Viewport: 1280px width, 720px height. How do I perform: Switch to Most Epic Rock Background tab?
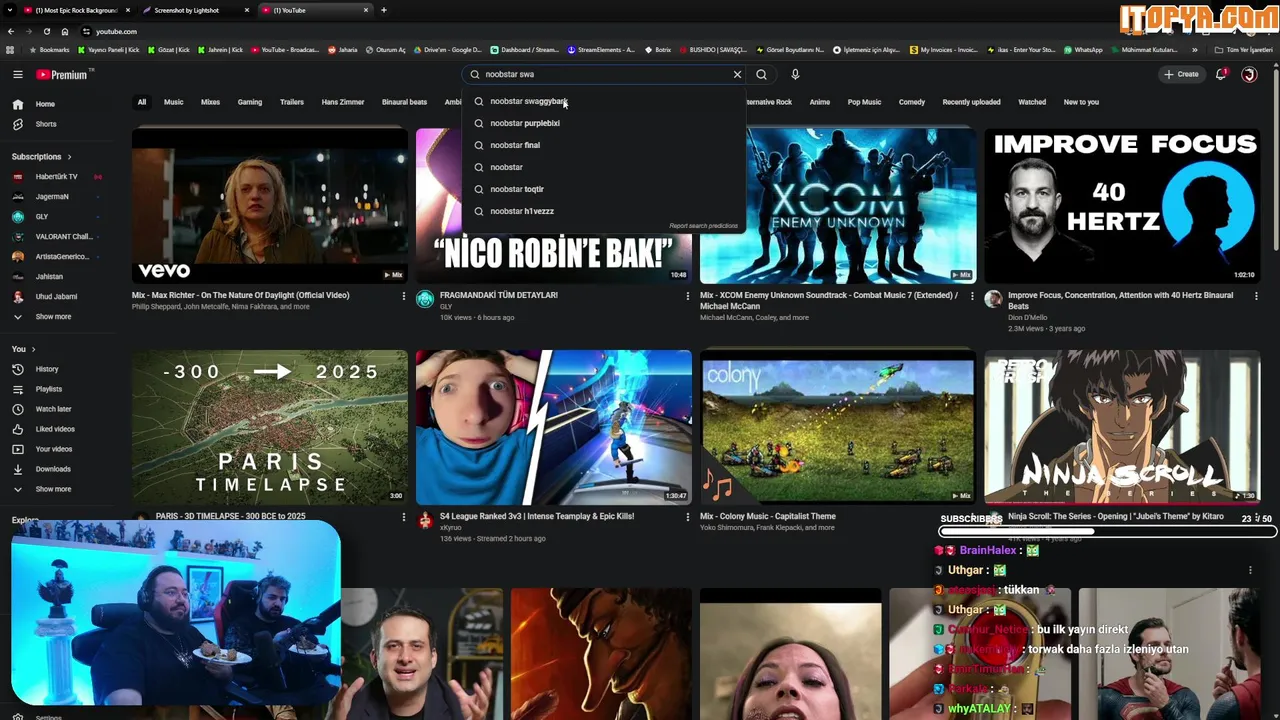(78, 10)
